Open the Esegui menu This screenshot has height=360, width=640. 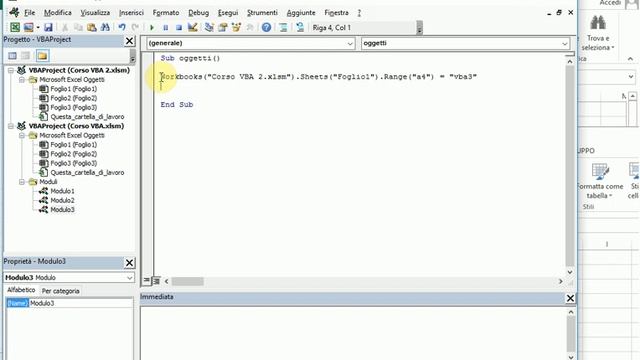click(x=228, y=13)
